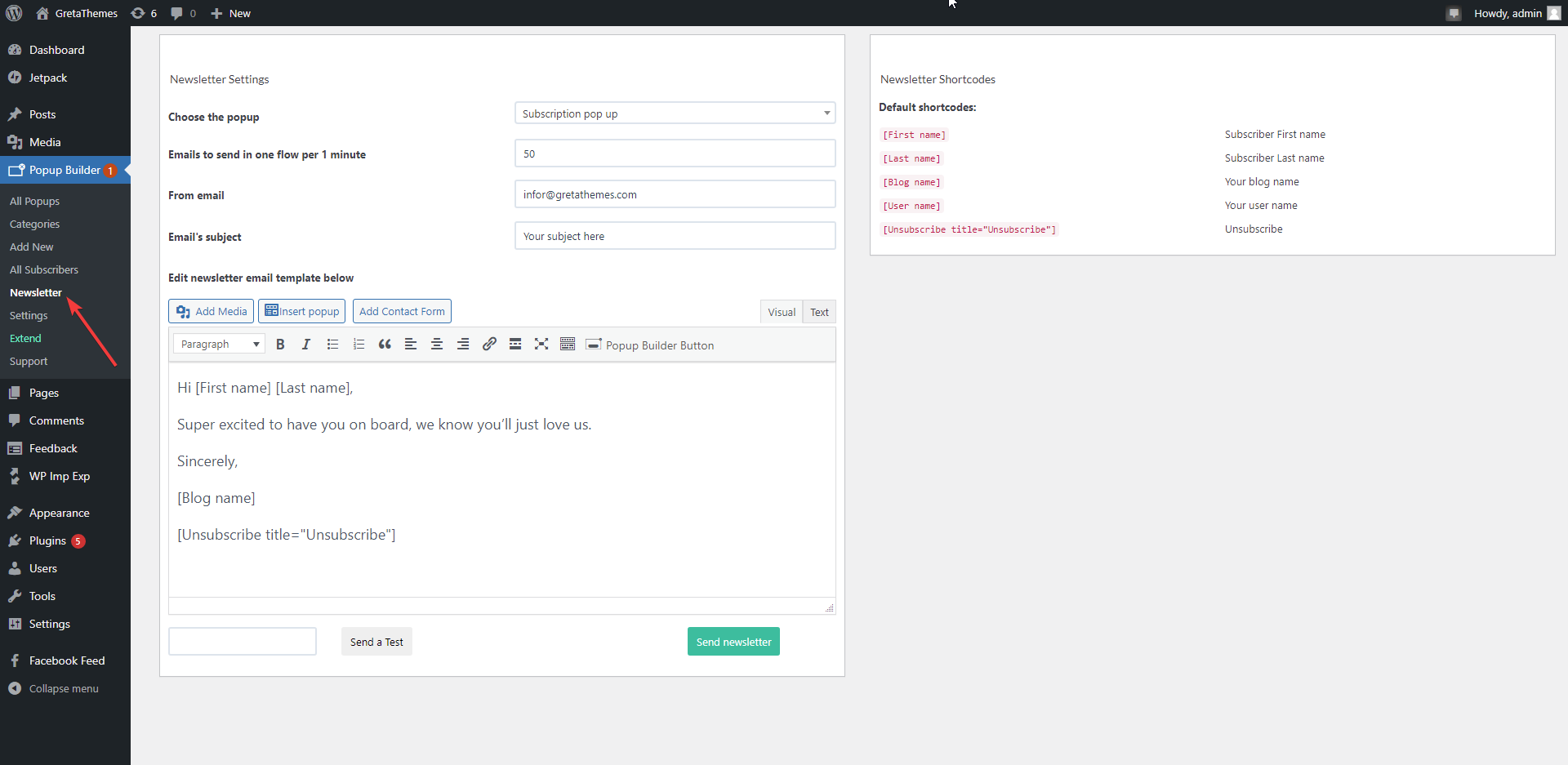Open updates indicator in admin bar
Screen dimensions: 1568x765
[x=144, y=13]
